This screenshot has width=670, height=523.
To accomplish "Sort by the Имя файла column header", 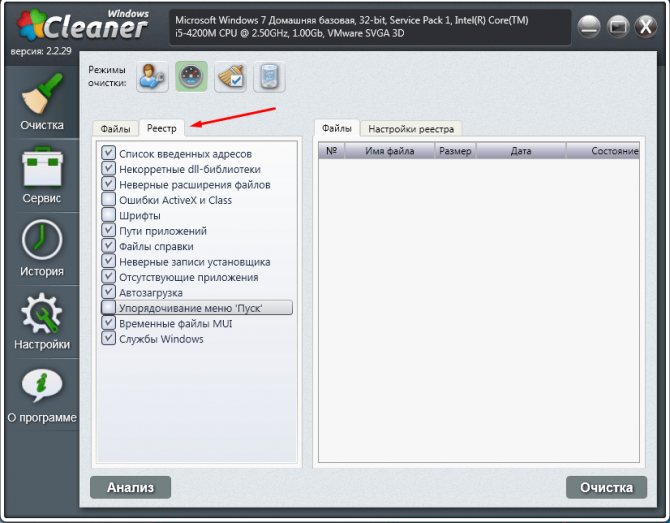I will (x=390, y=151).
